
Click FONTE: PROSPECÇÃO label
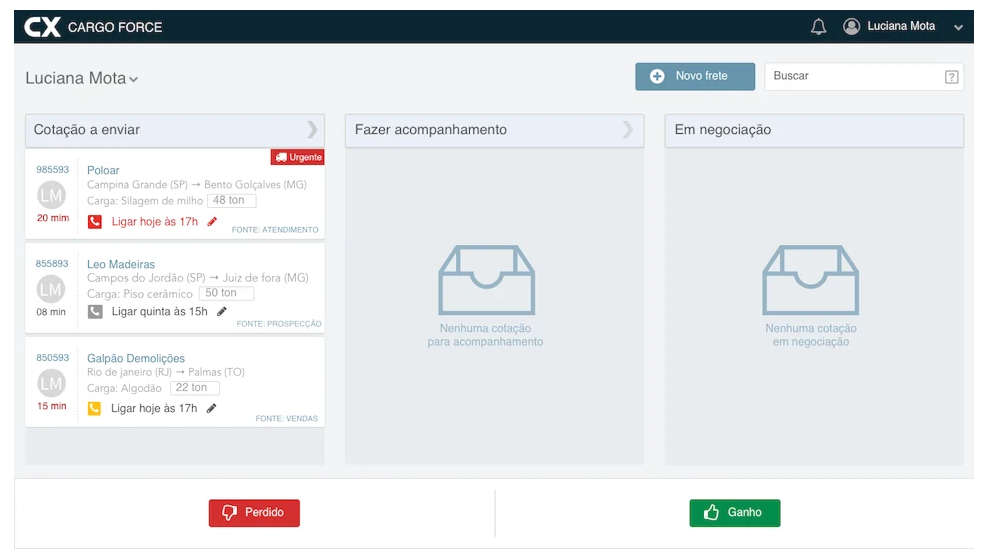(279, 323)
